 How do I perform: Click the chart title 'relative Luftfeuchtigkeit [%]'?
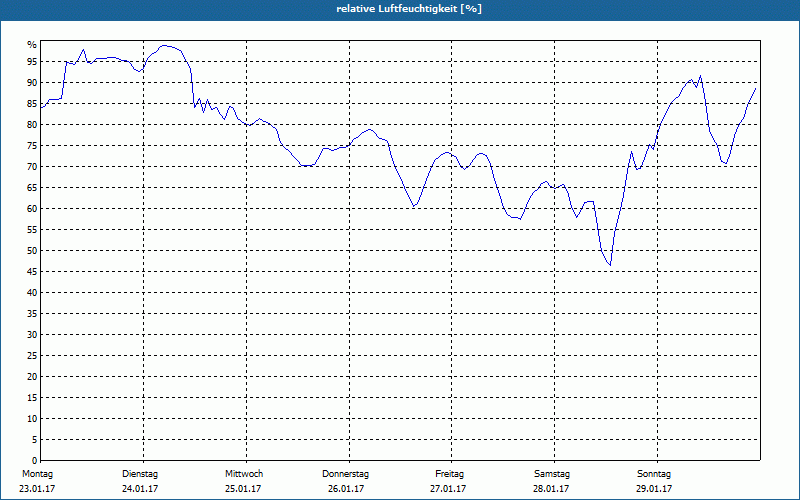click(409, 9)
